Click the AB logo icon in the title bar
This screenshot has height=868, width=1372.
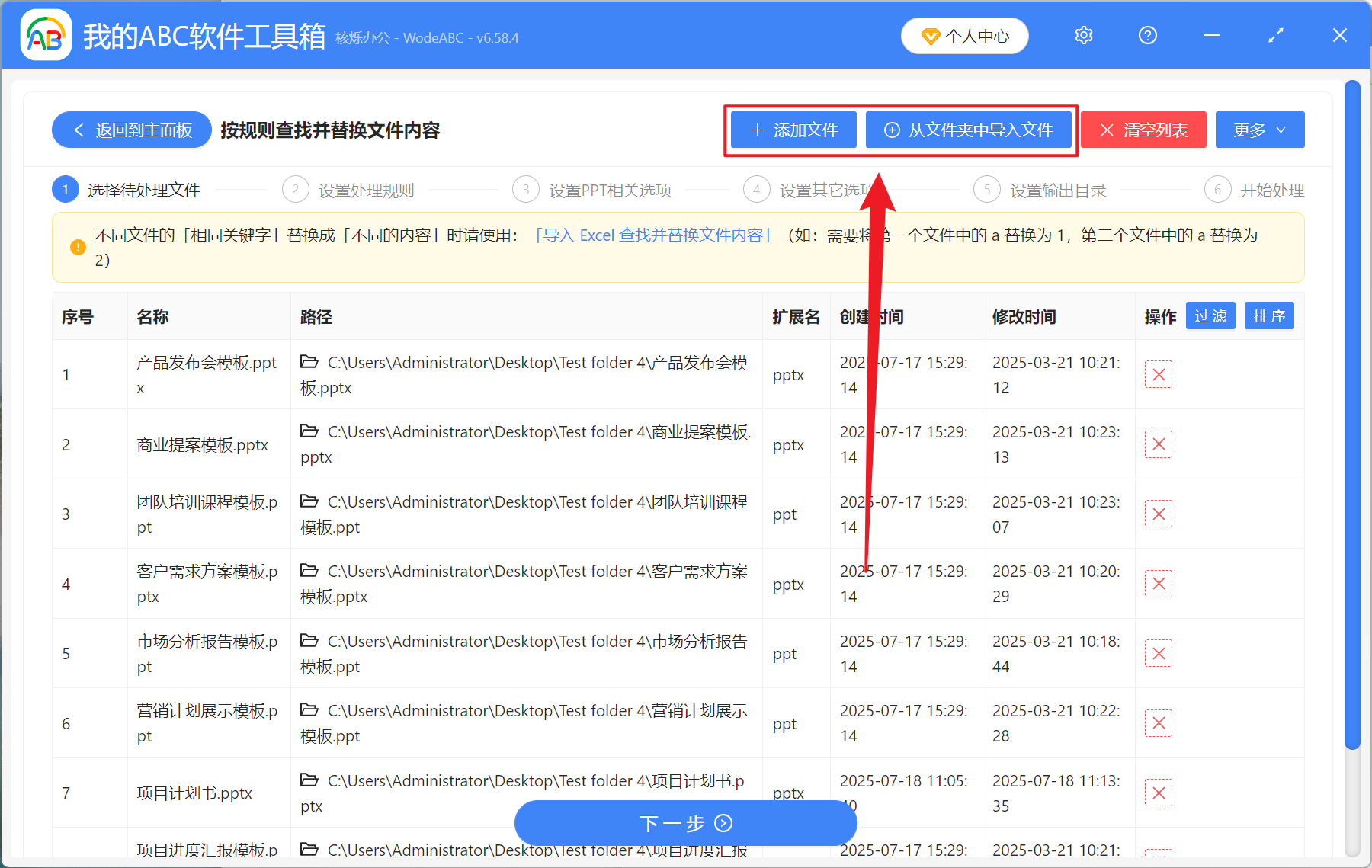[x=46, y=35]
